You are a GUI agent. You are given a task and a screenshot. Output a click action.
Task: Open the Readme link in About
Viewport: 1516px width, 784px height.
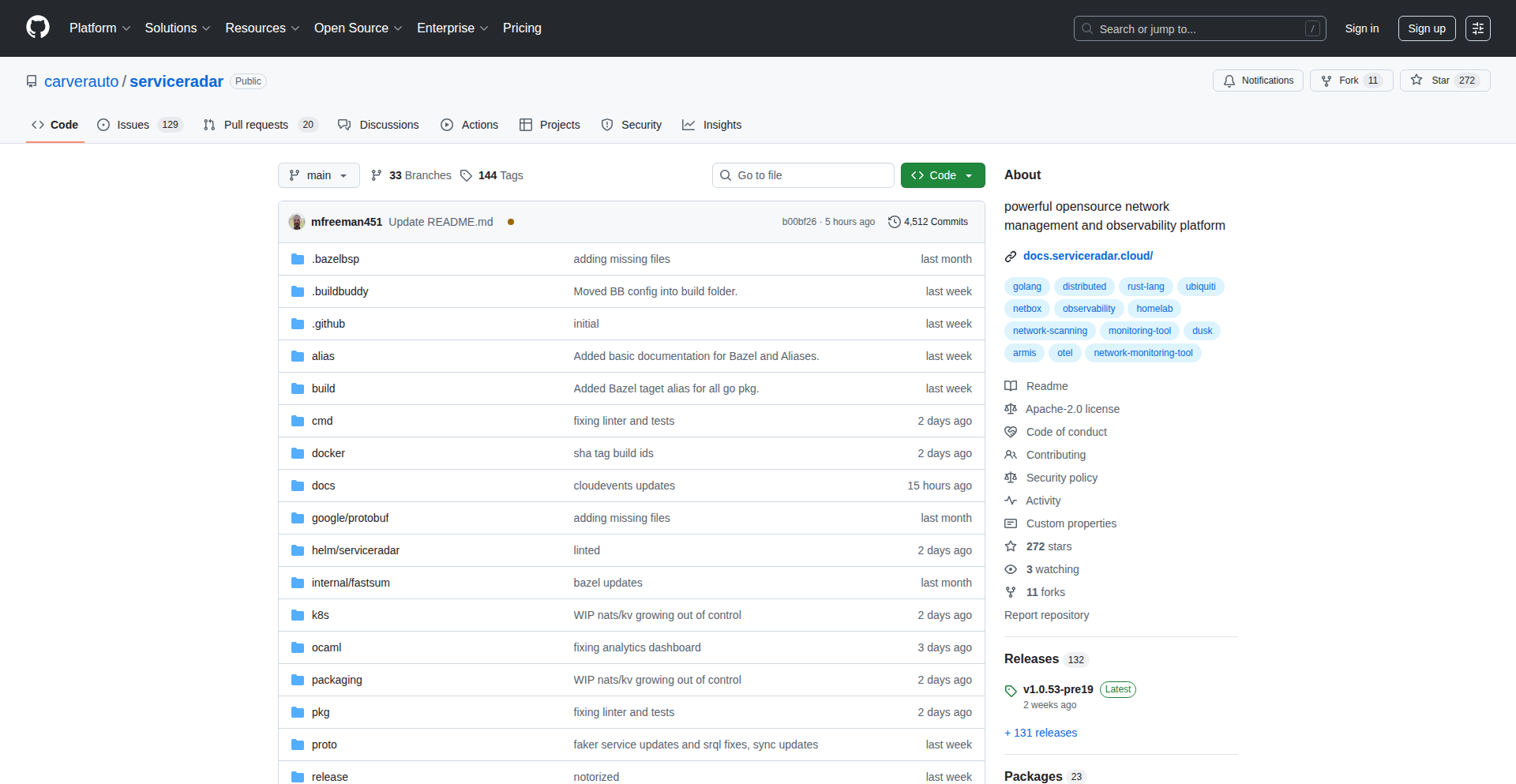click(x=1046, y=386)
